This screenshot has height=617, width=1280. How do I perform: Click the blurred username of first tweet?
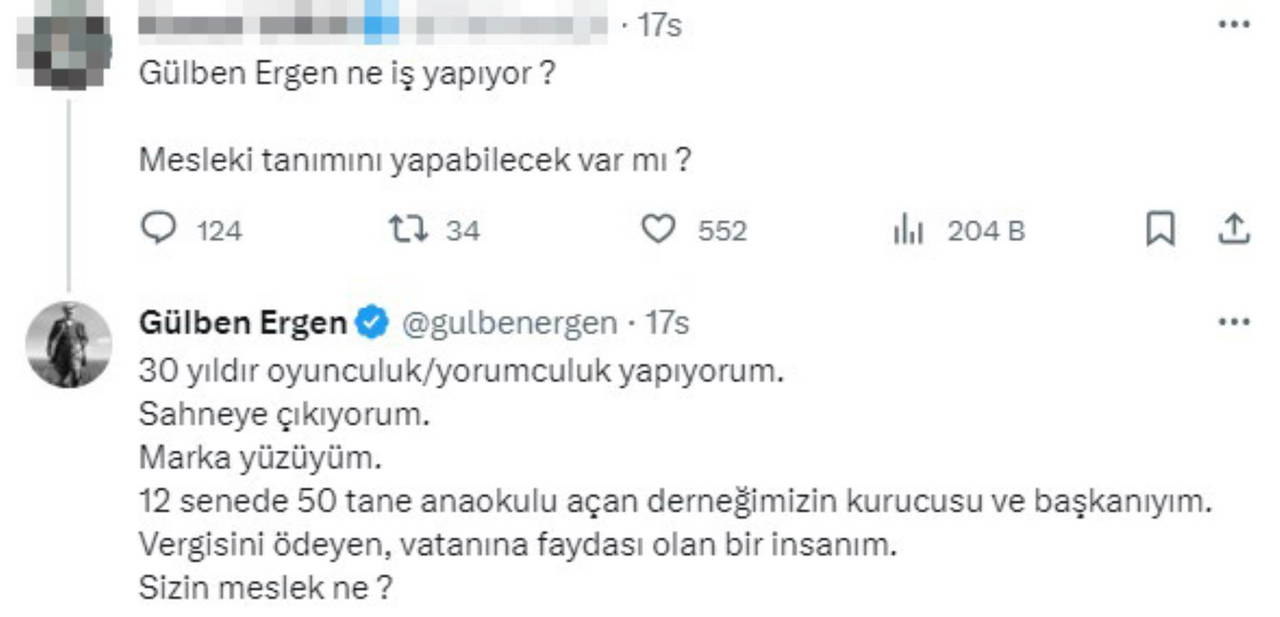click(372, 25)
